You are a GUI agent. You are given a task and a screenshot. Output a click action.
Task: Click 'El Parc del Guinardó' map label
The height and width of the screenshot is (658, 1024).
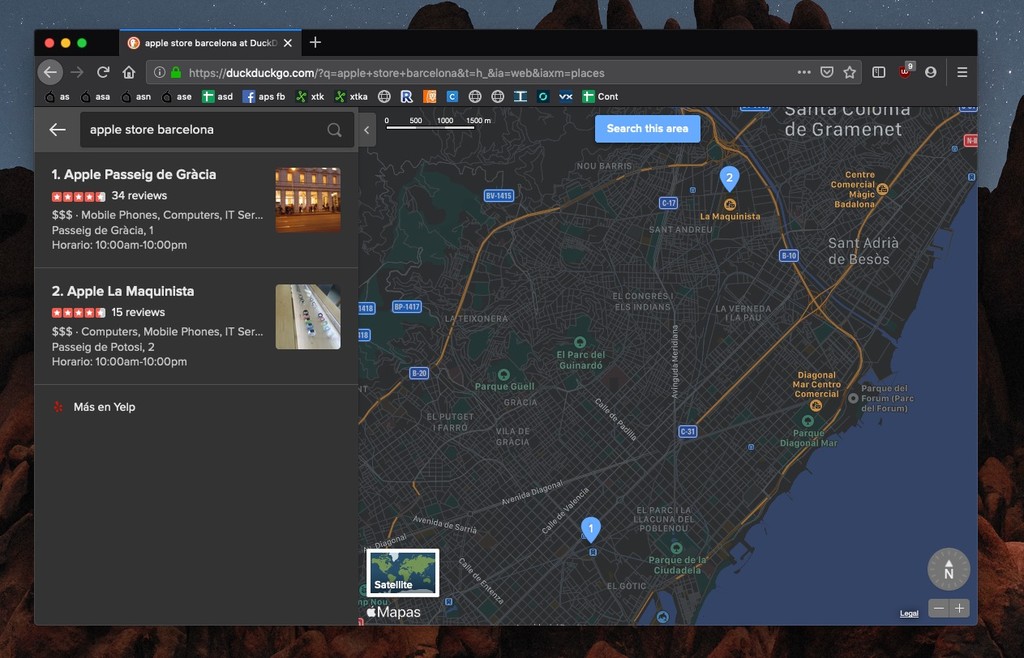[581, 360]
